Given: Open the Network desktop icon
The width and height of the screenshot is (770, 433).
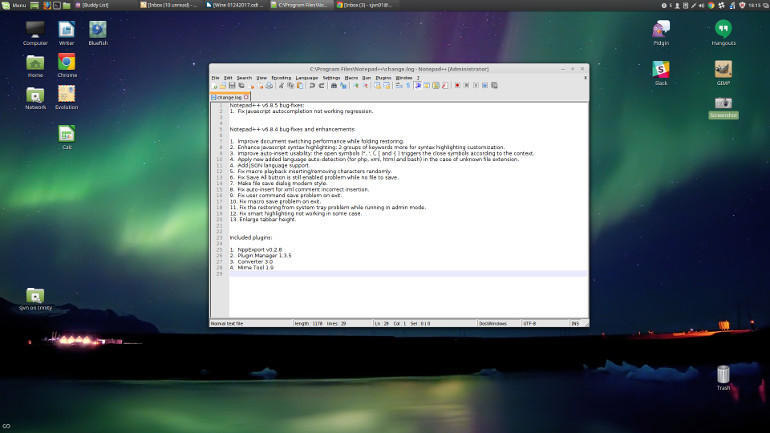Looking at the screenshot, I should pos(35,98).
